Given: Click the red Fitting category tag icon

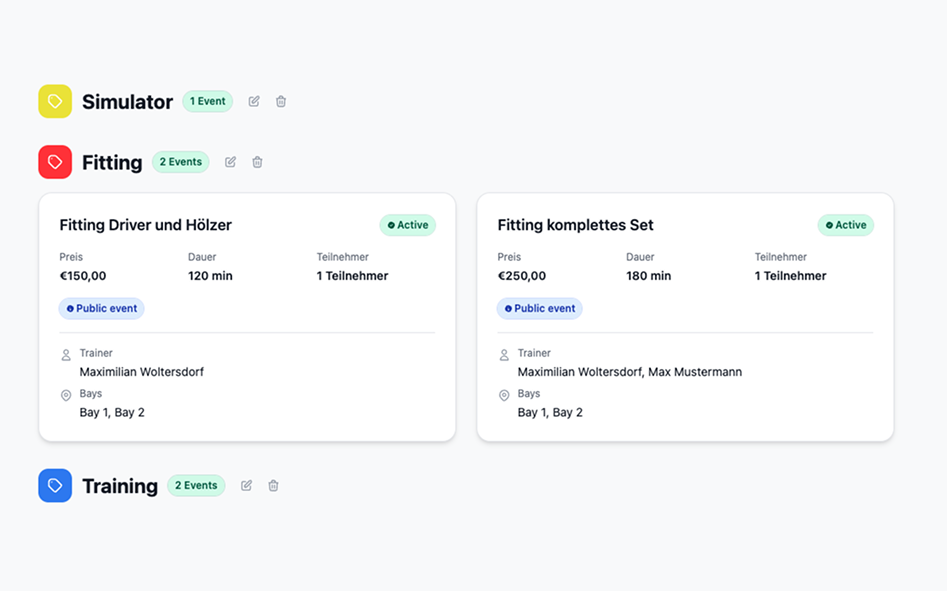Looking at the screenshot, I should coord(55,162).
